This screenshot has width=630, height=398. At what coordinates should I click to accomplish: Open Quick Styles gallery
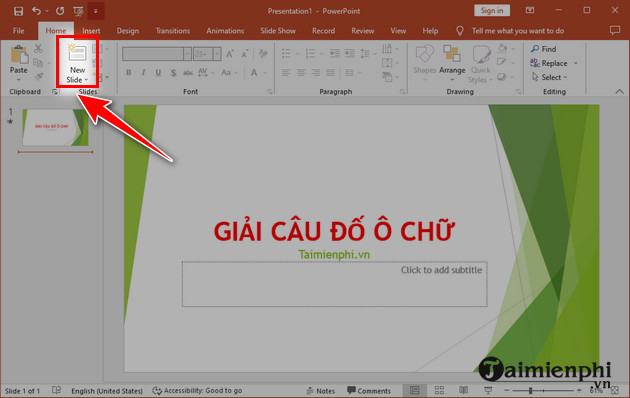tap(481, 64)
